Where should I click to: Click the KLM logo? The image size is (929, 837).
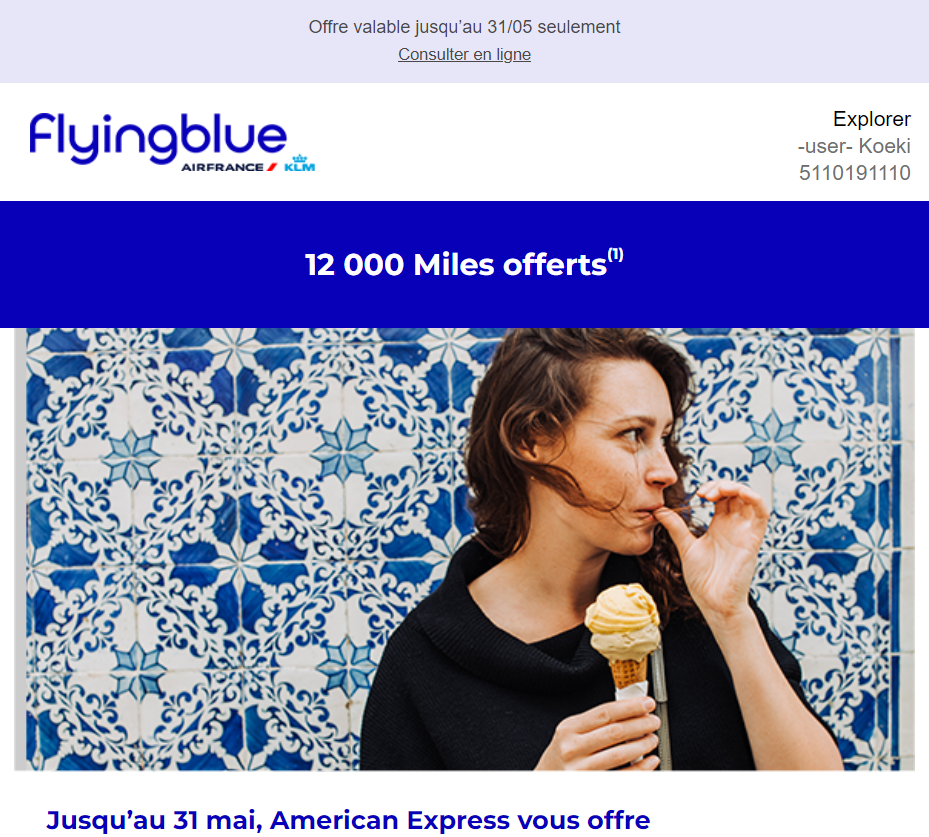click(299, 163)
